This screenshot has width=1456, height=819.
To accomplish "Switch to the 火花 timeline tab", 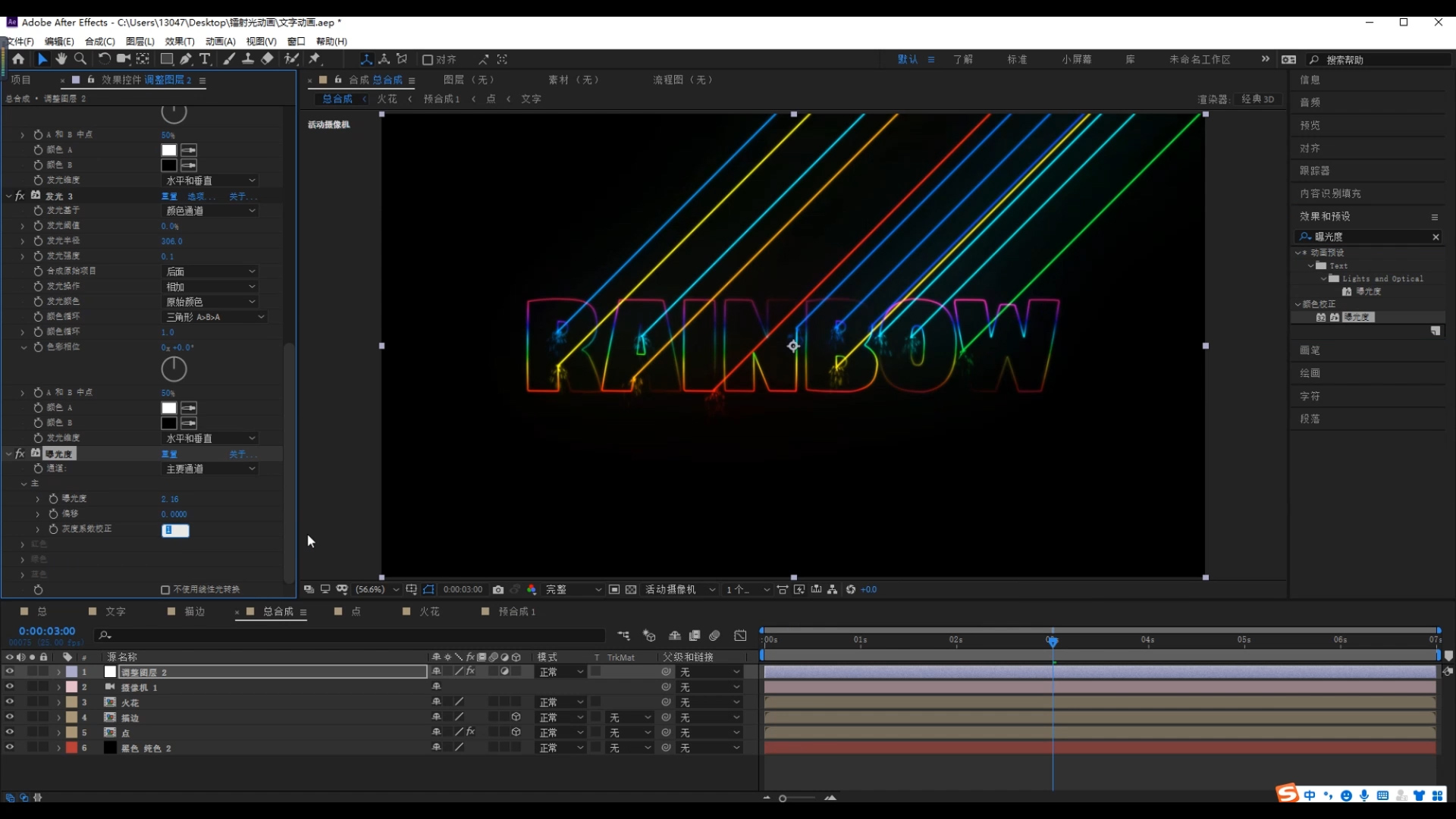I will [428, 611].
